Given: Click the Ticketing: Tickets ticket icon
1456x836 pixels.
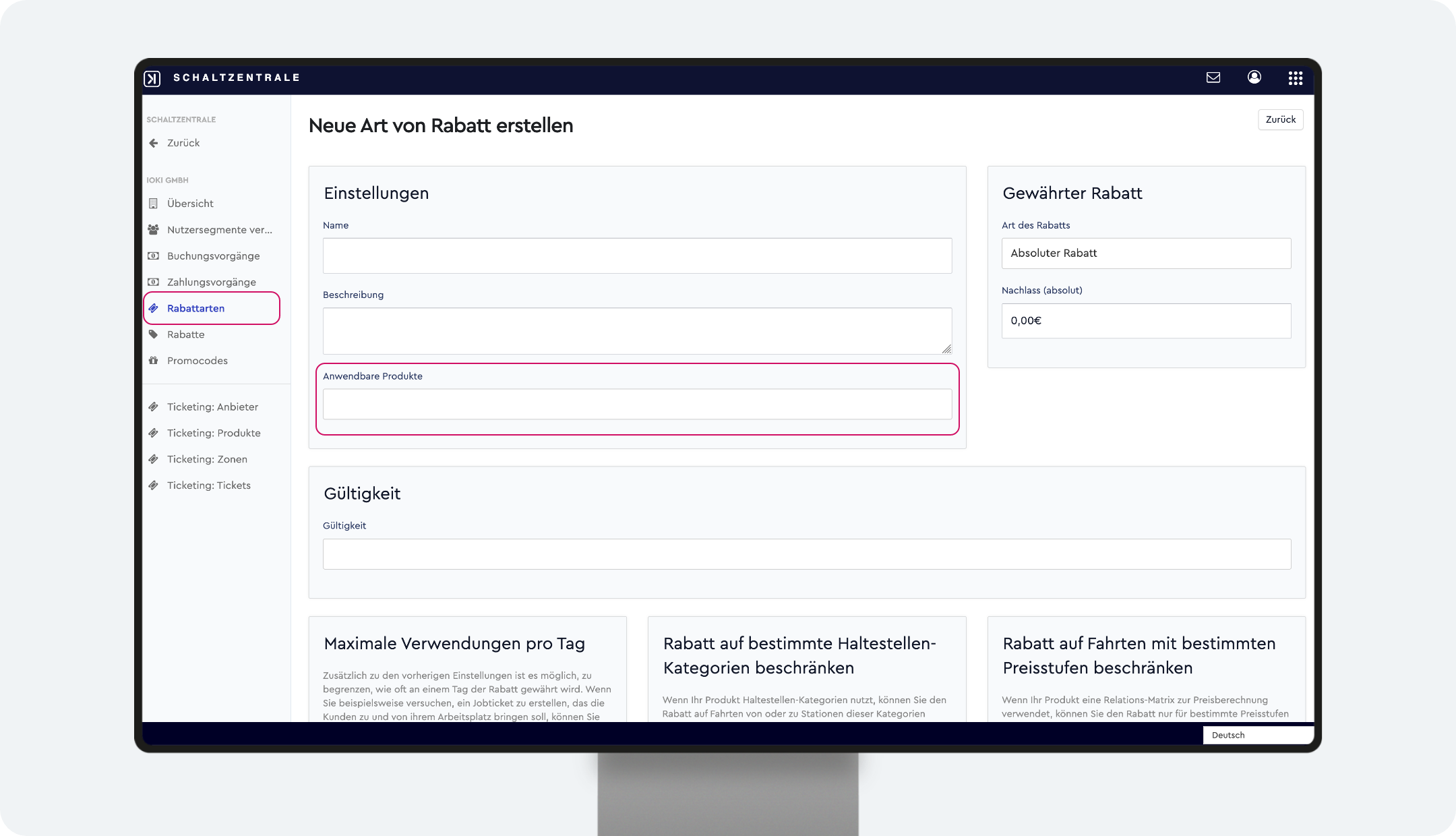Looking at the screenshot, I should (x=153, y=485).
